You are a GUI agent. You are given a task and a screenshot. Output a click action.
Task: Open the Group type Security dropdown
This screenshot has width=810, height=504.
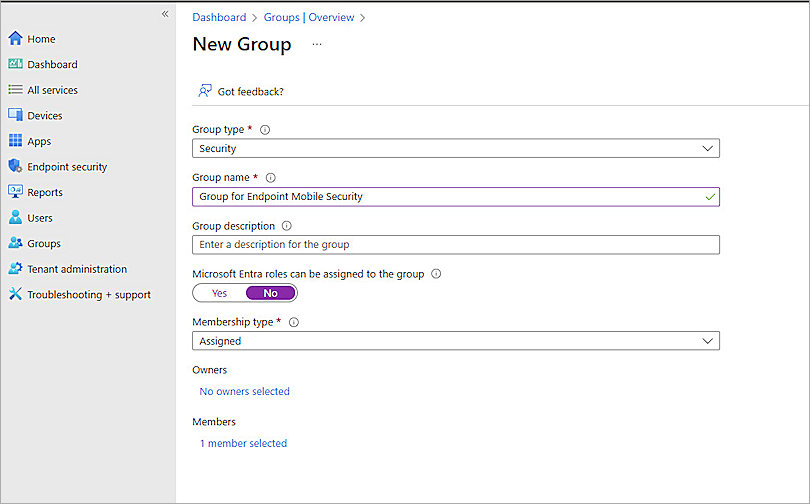pos(456,148)
